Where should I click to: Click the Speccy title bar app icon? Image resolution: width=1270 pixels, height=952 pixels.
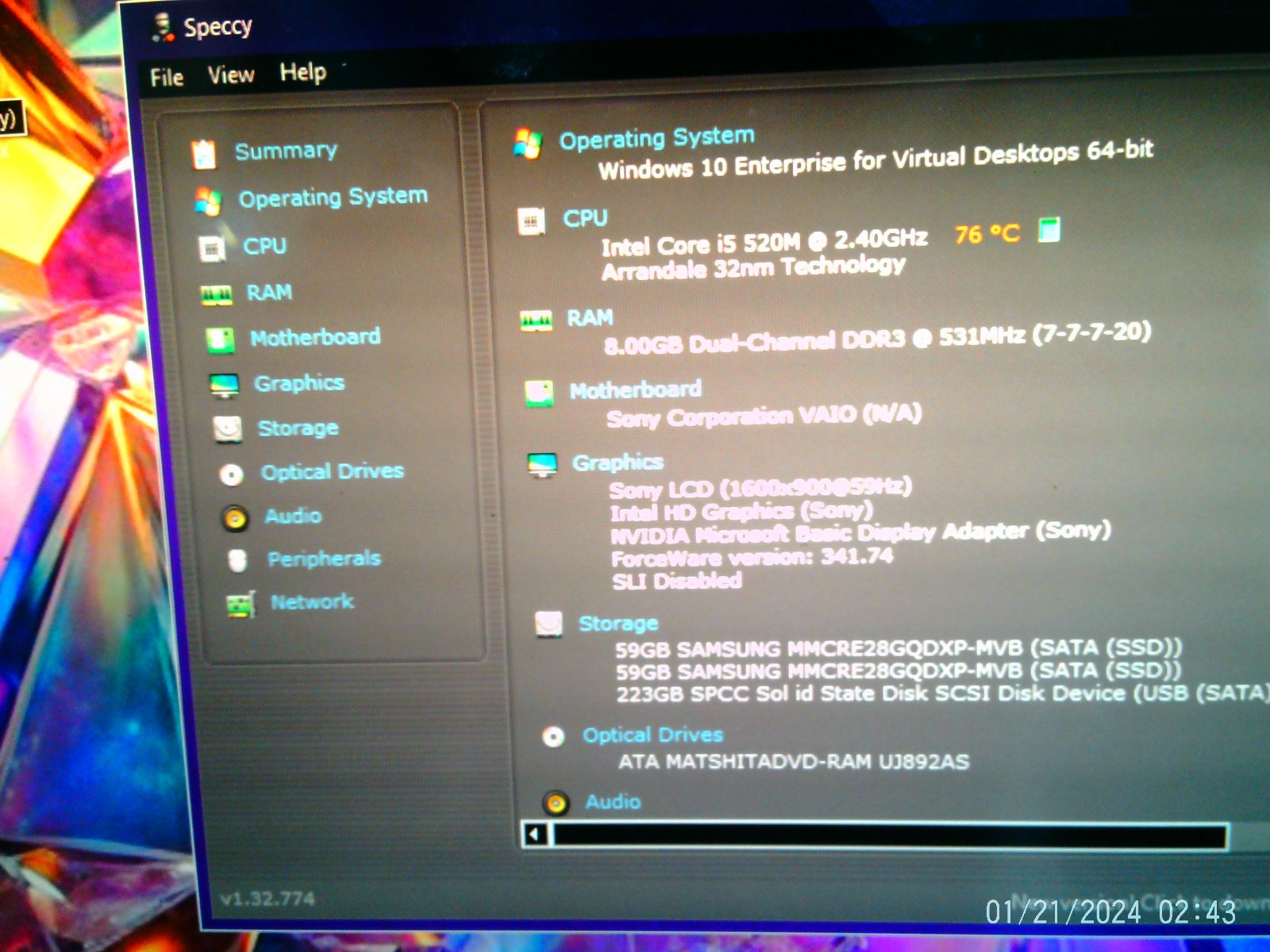163,27
